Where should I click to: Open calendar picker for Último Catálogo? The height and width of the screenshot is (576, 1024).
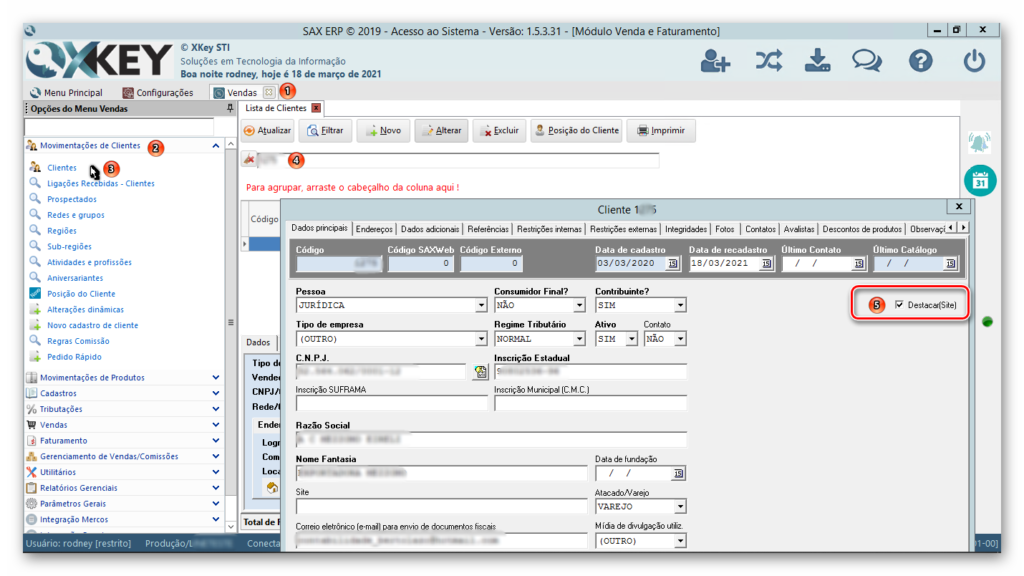[950, 263]
